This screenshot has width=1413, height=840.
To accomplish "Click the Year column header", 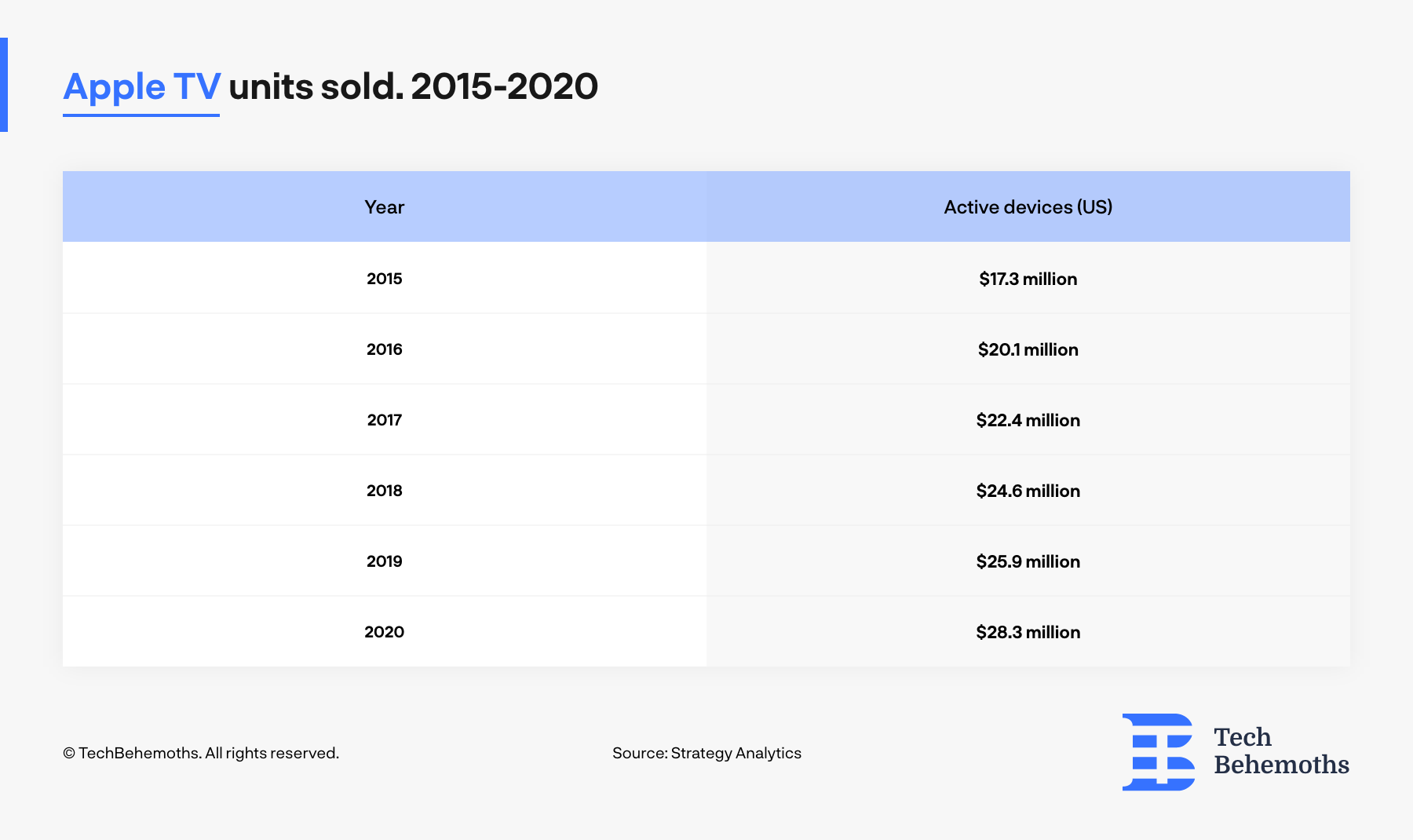I will click(x=385, y=206).
